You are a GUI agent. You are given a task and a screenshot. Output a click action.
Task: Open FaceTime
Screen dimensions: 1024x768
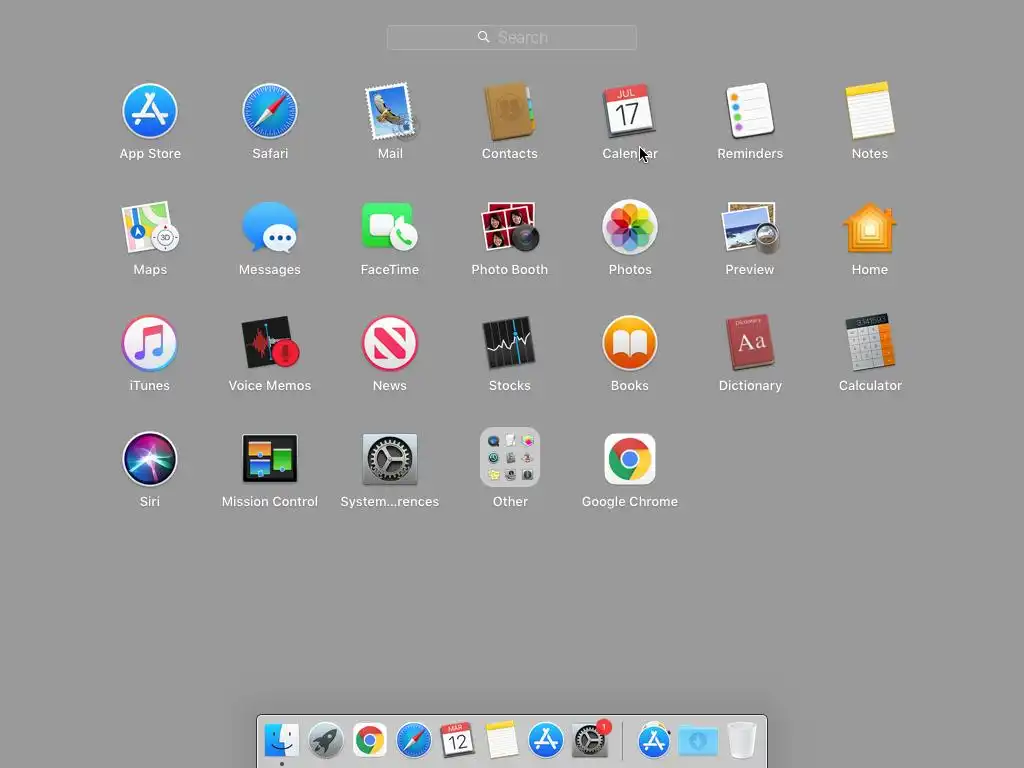[390, 227]
